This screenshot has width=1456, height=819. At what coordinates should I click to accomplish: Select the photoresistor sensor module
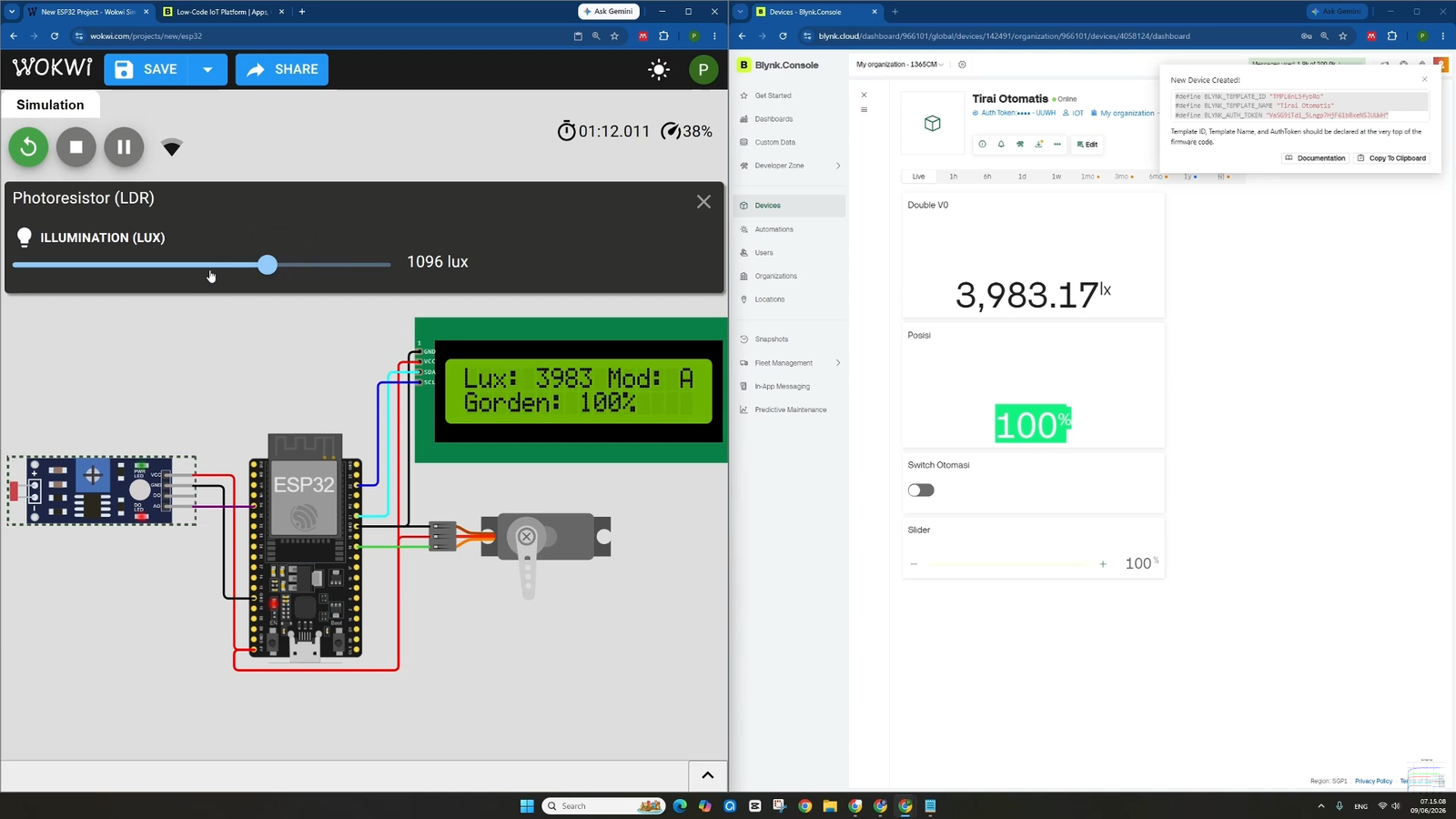[x=101, y=490]
